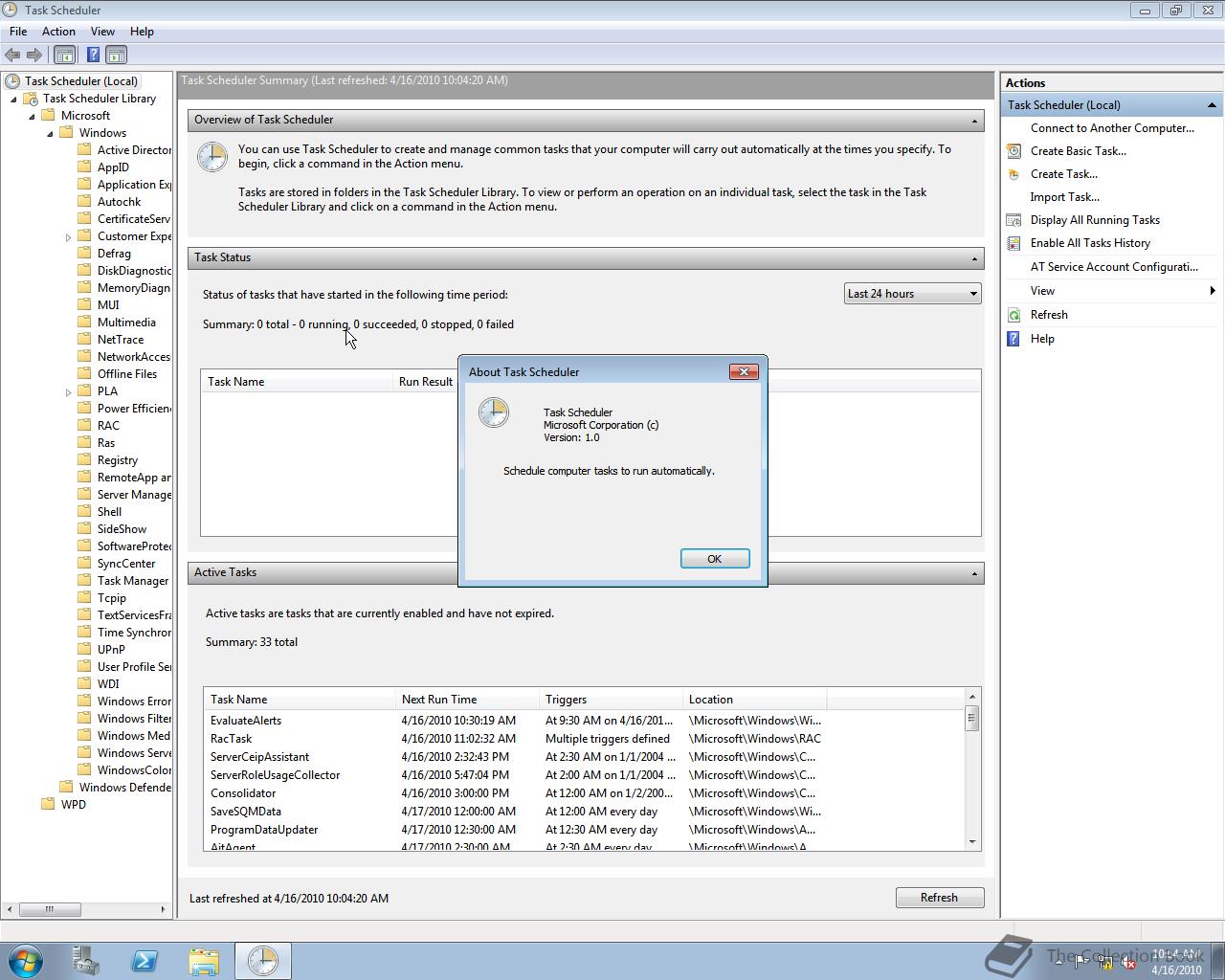Click the Display All Running Tasks icon
Screen dimensions: 1225x980
click(1013, 220)
